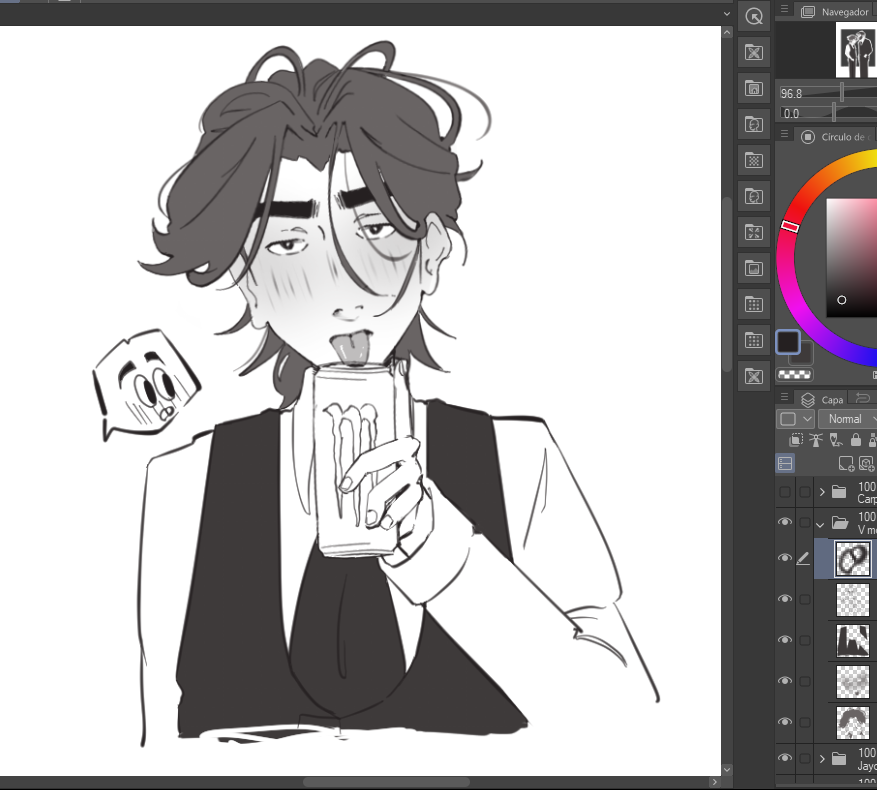The width and height of the screenshot is (877, 790).
Task: Open the quick access cursor-circle icon
Action: tap(754, 17)
